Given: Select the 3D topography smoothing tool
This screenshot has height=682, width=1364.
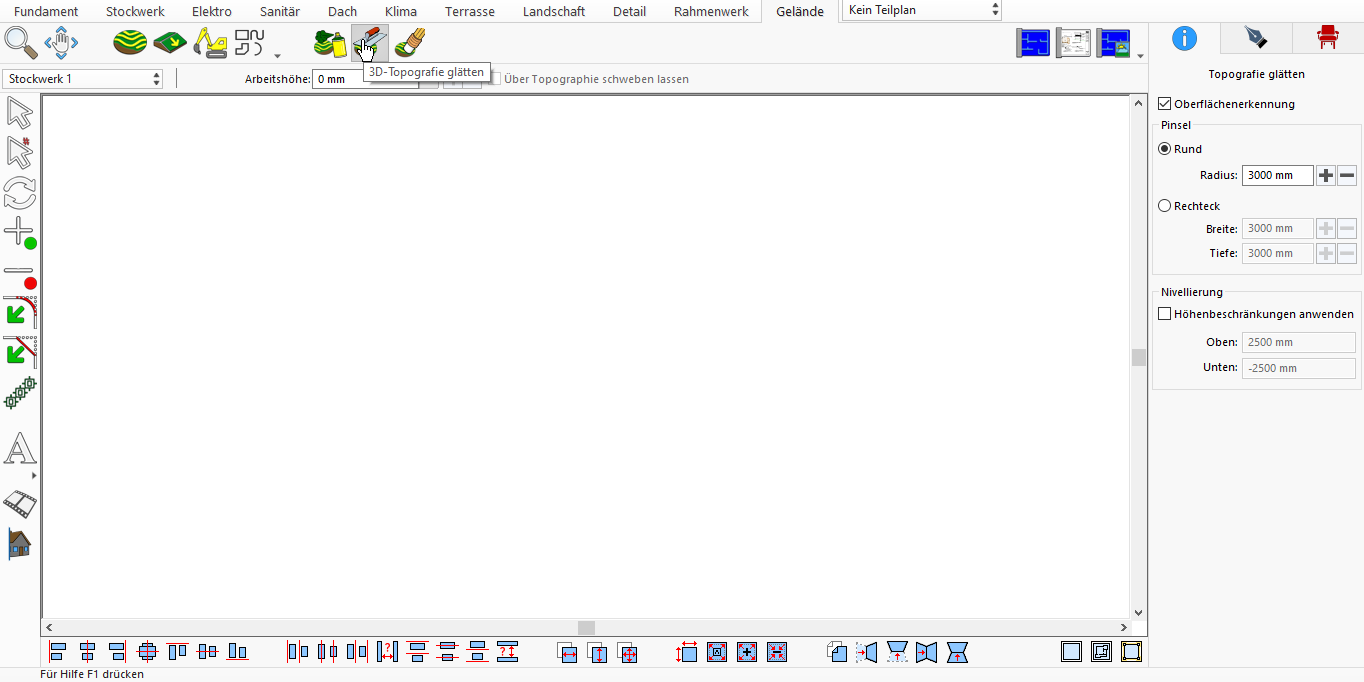Looking at the screenshot, I should pos(370,43).
